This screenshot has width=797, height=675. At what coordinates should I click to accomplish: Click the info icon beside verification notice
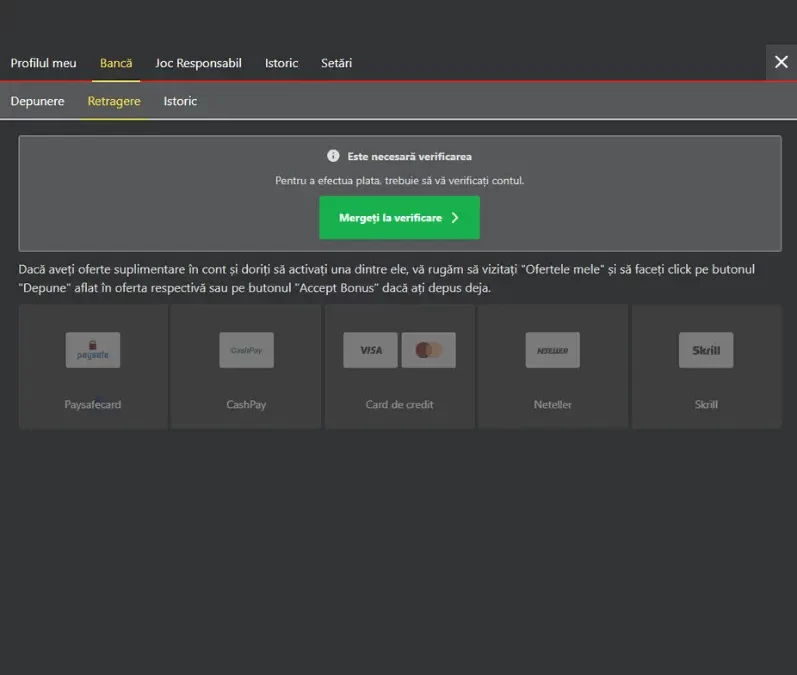click(x=333, y=156)
